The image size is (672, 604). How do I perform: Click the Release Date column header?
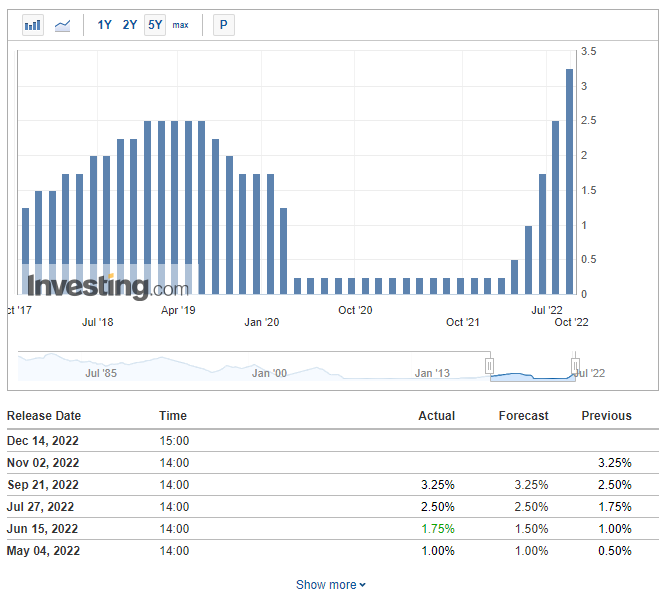(44, 416)
